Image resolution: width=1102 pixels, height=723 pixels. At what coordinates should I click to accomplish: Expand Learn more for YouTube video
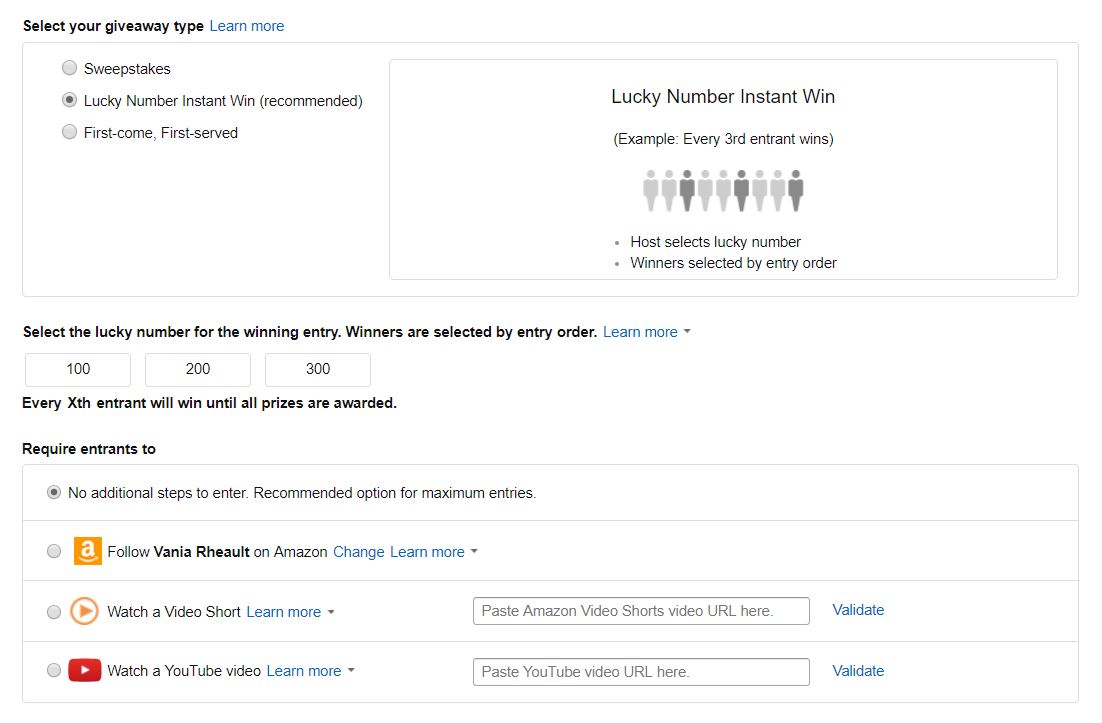309,671
